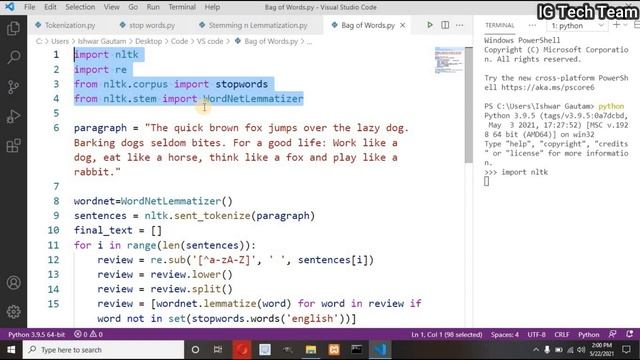Screen dimensions: 640x360
Task: Open the Search view in activity bar
Action: point(13,57)
